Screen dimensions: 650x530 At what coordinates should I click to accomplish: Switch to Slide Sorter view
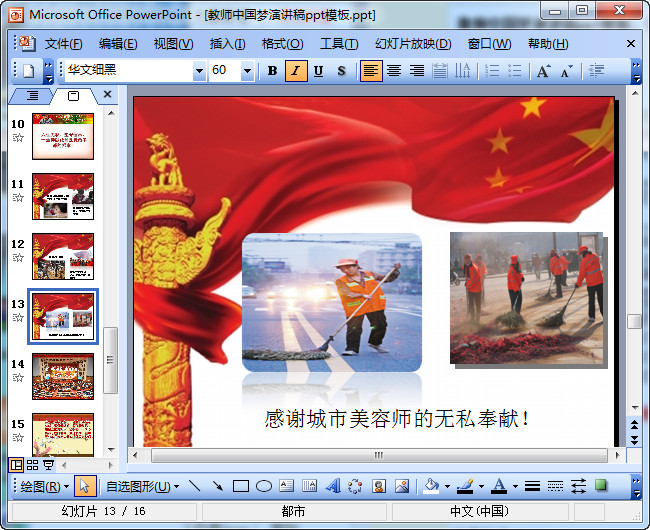(32, 465)
